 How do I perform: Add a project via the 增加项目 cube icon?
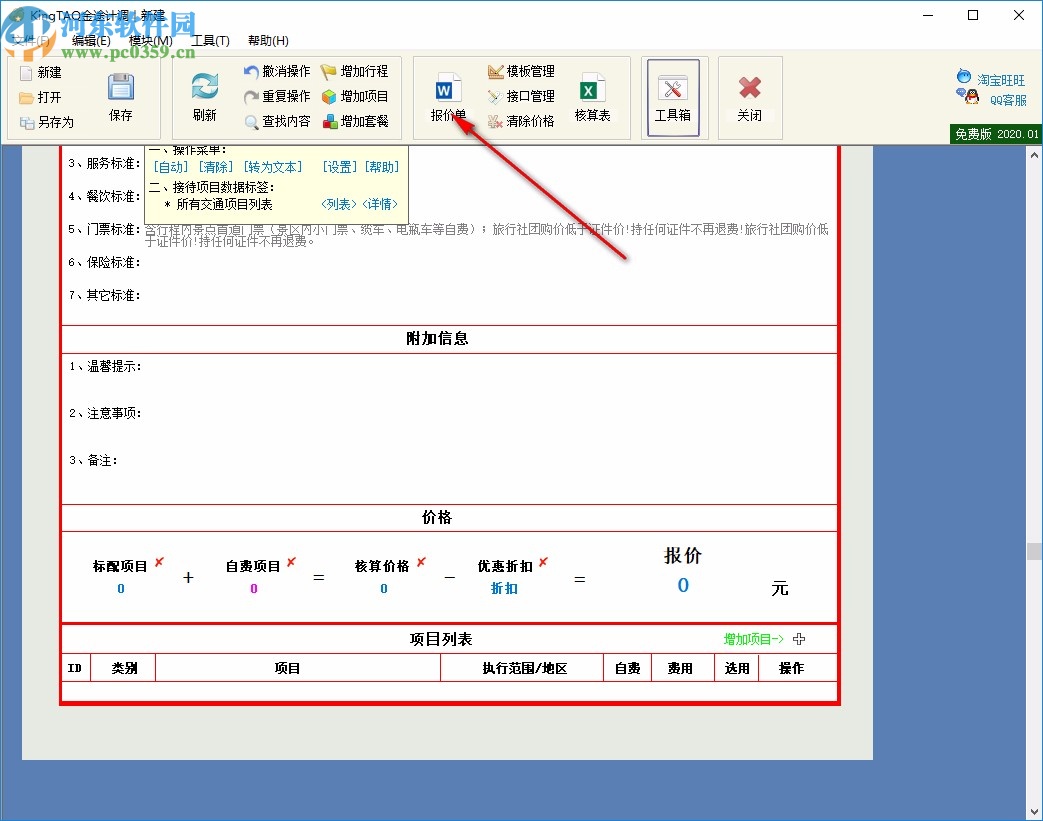pyautogui.click(x=355, y=96)
